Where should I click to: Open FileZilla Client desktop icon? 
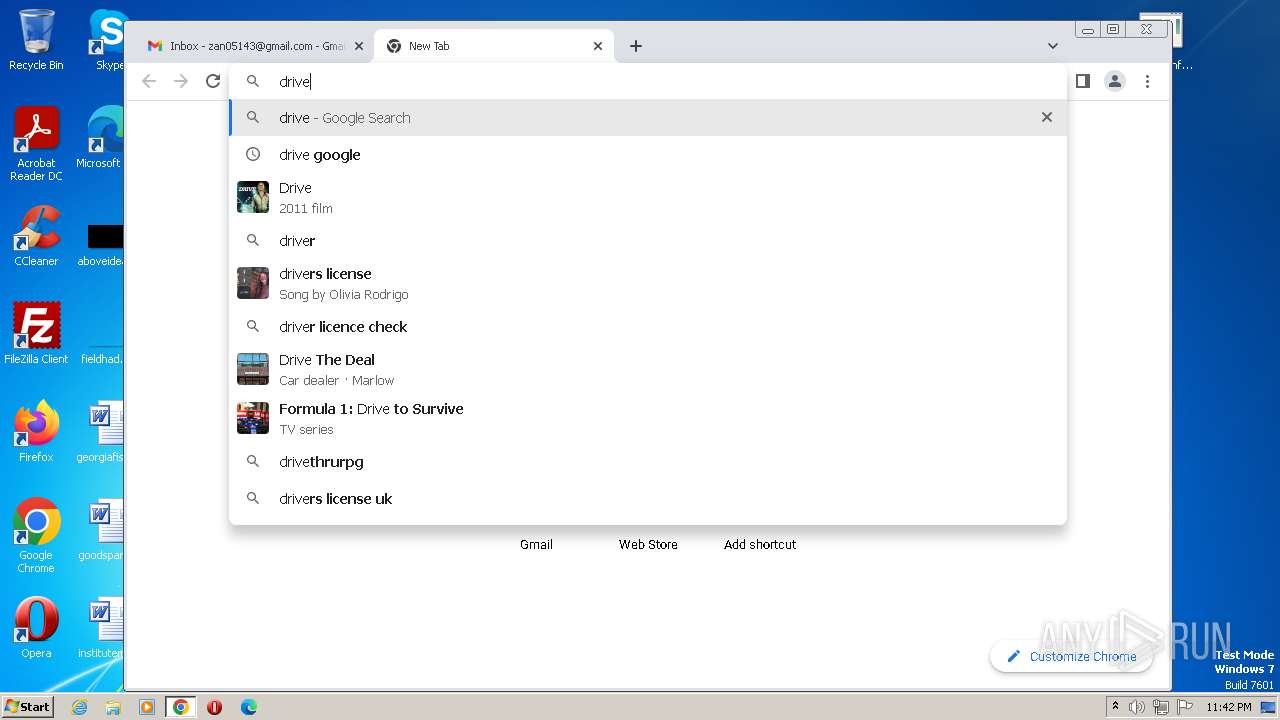(x=36, y=334)
